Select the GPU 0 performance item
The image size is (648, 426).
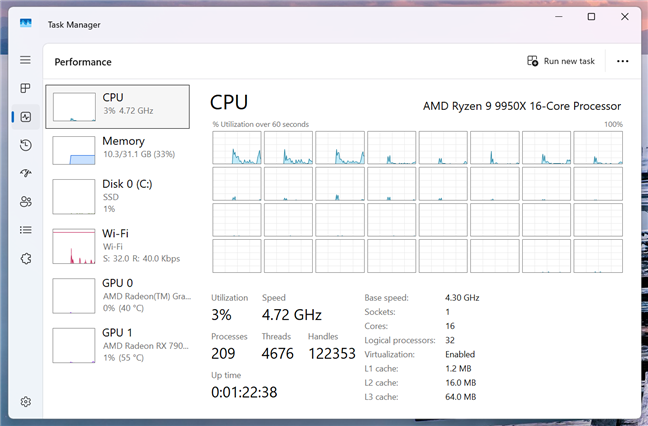coord(117,296)
